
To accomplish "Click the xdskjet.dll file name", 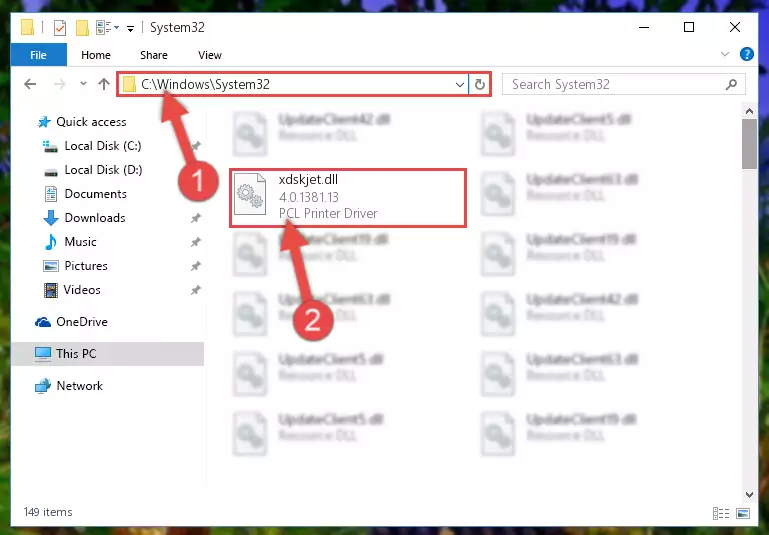I will tap(308, 179).
